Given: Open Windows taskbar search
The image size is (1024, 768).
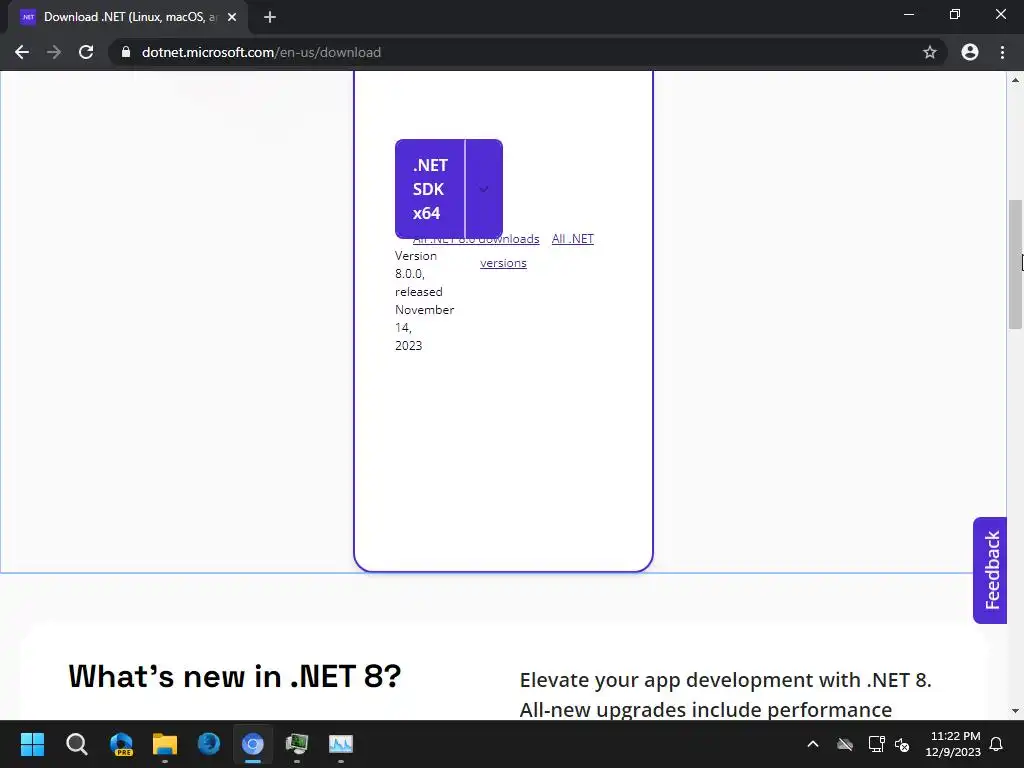Looking at the screenshot, I should pyautogui.click(x=76, y=744).
